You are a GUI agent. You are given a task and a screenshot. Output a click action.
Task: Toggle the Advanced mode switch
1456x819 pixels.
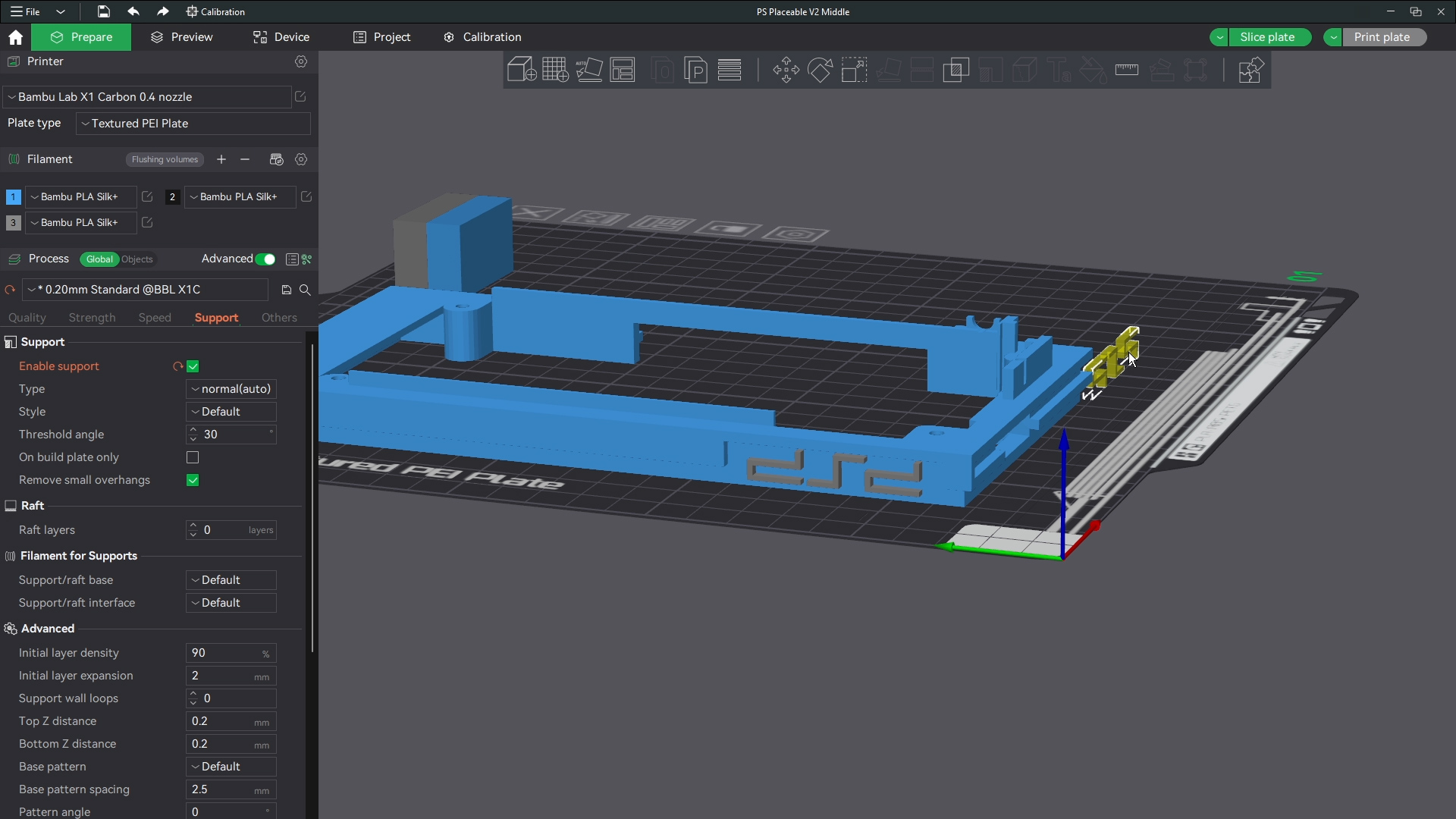265,259
